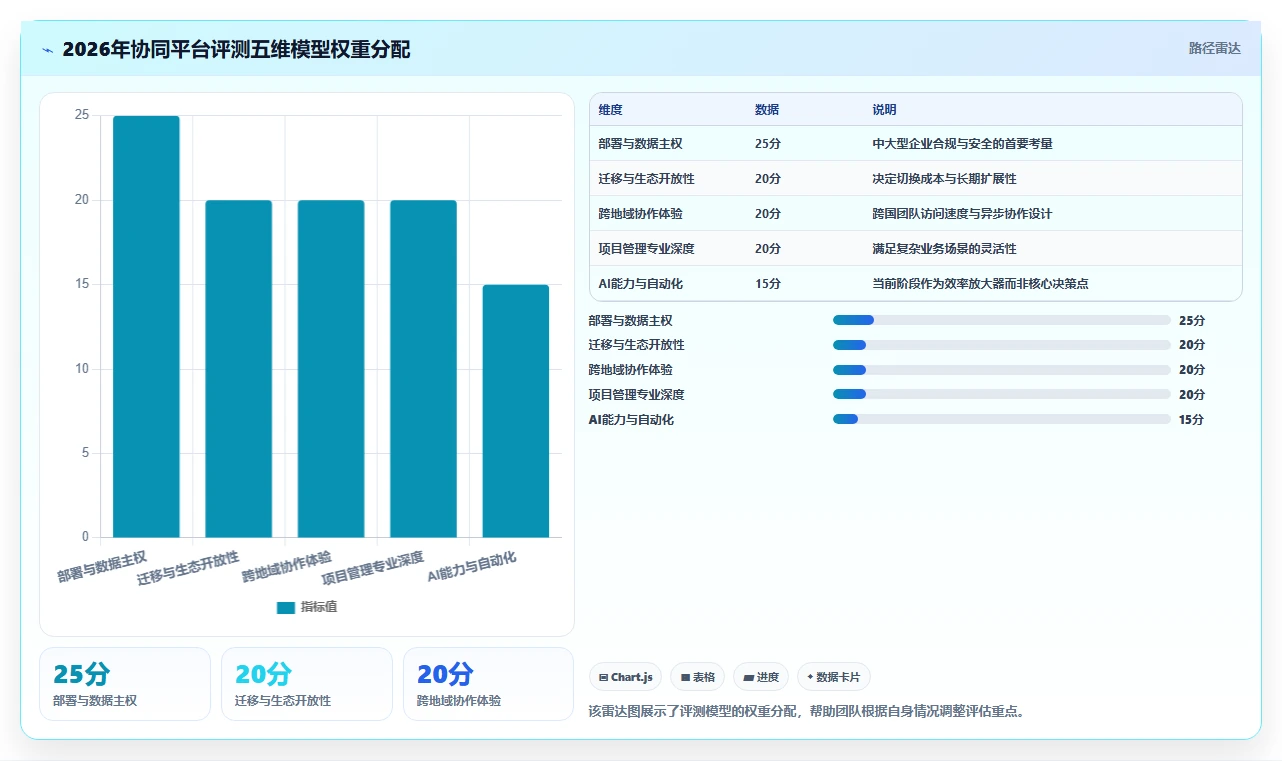Click the 项目管理专业深度 progress bar
The width and height of the screenshot is (1282, 761).
point(1001,395)
